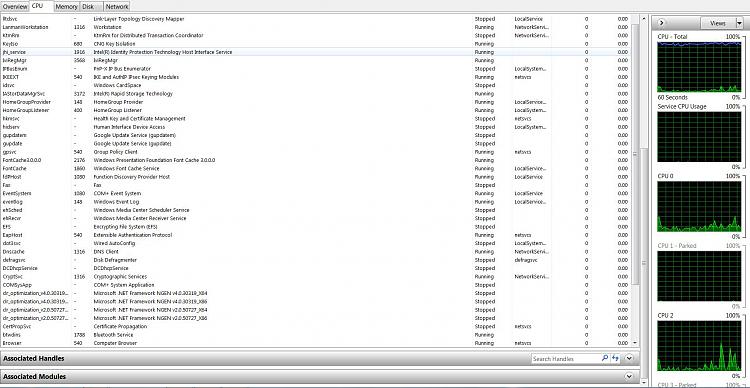Image resolution: width=750 pixels, height=388 pixels.
Task: Select the EFS service row
Action: click(x=316, y=227)
